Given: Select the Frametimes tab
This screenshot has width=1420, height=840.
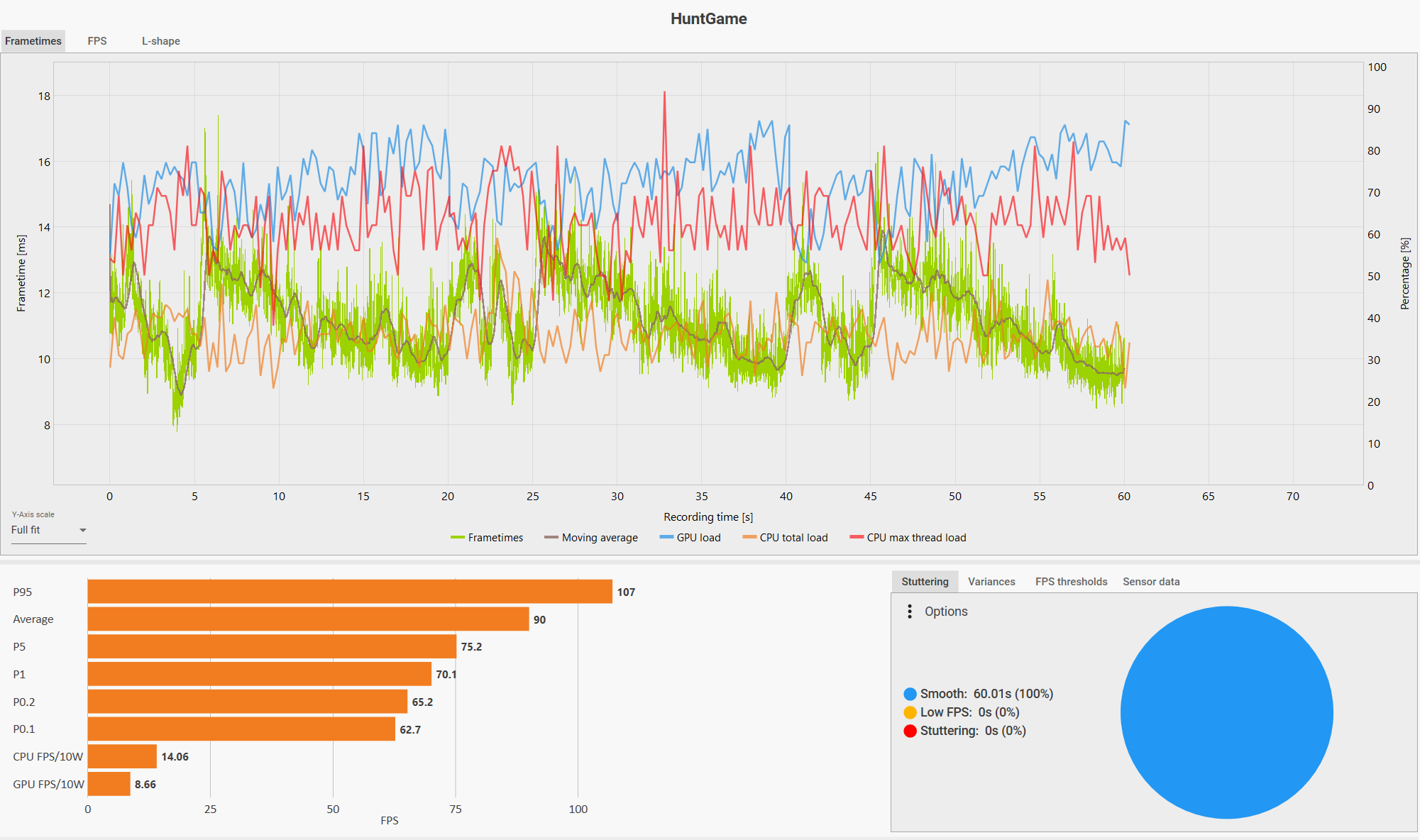Looking at the screenshot, I should (33, 41).
